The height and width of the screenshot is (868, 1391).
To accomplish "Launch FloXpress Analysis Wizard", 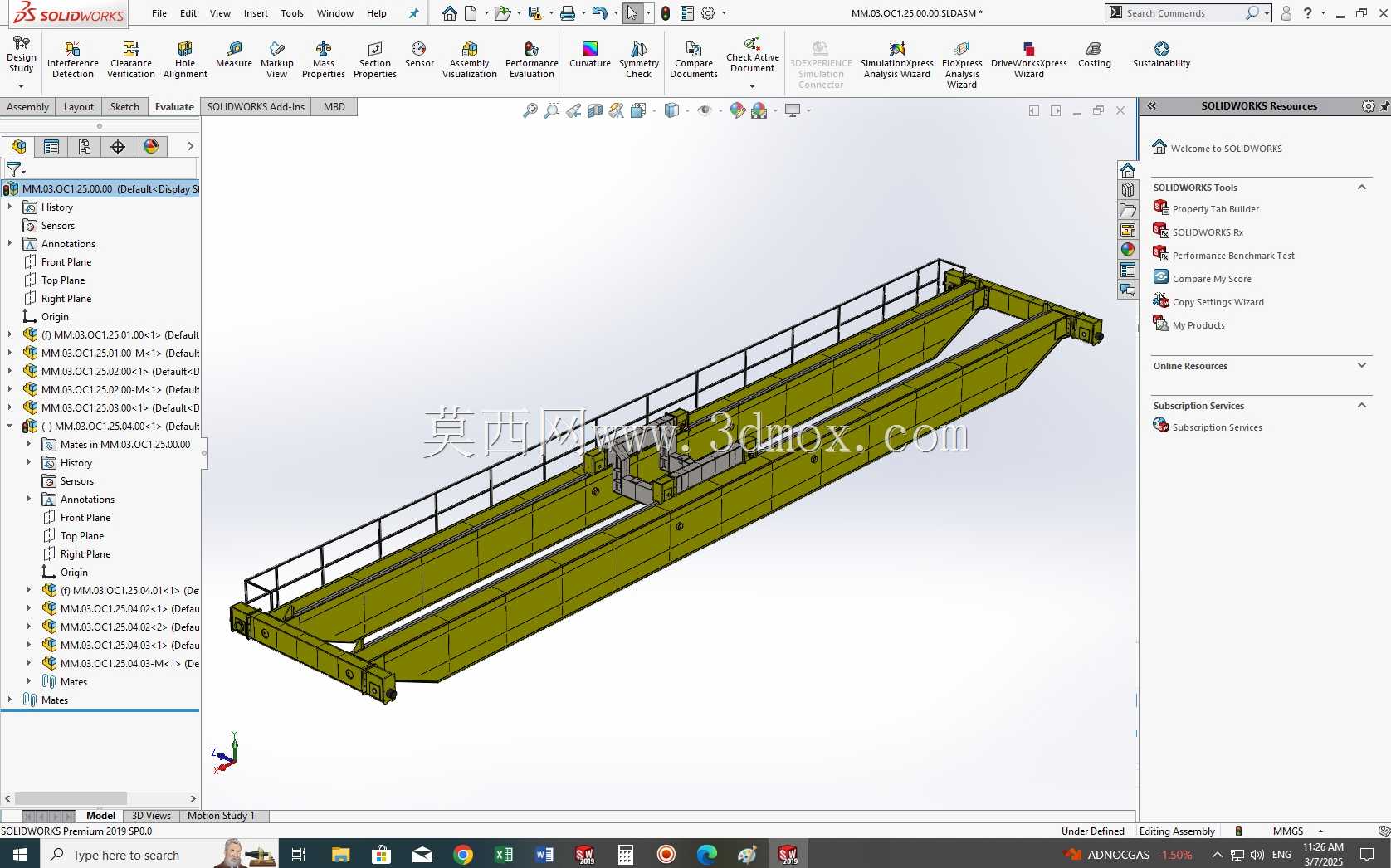I will point(962,65).
